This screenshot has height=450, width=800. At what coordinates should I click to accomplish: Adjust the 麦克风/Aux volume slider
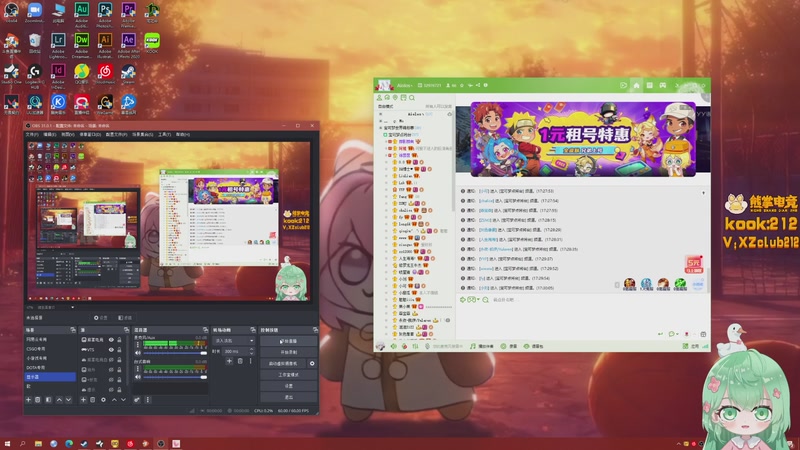(x=175, y=353)
